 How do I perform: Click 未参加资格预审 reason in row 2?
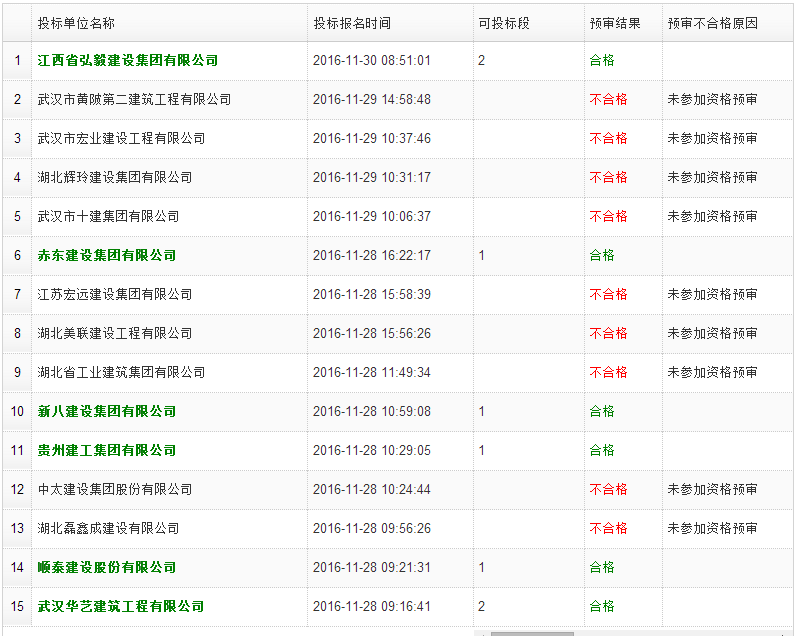click(713, 100)
